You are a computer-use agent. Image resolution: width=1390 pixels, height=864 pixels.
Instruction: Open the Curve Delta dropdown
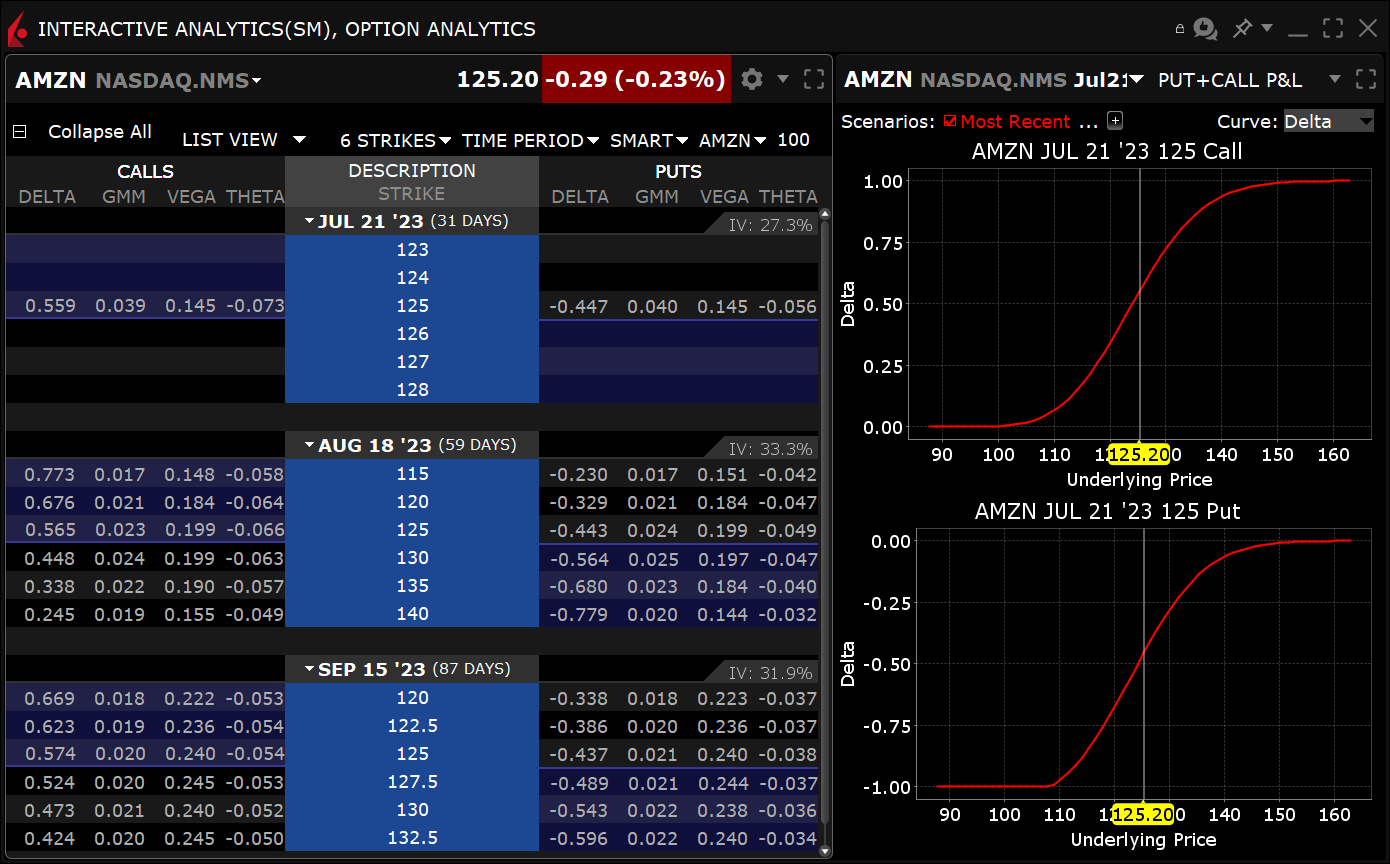(1329, 121)
